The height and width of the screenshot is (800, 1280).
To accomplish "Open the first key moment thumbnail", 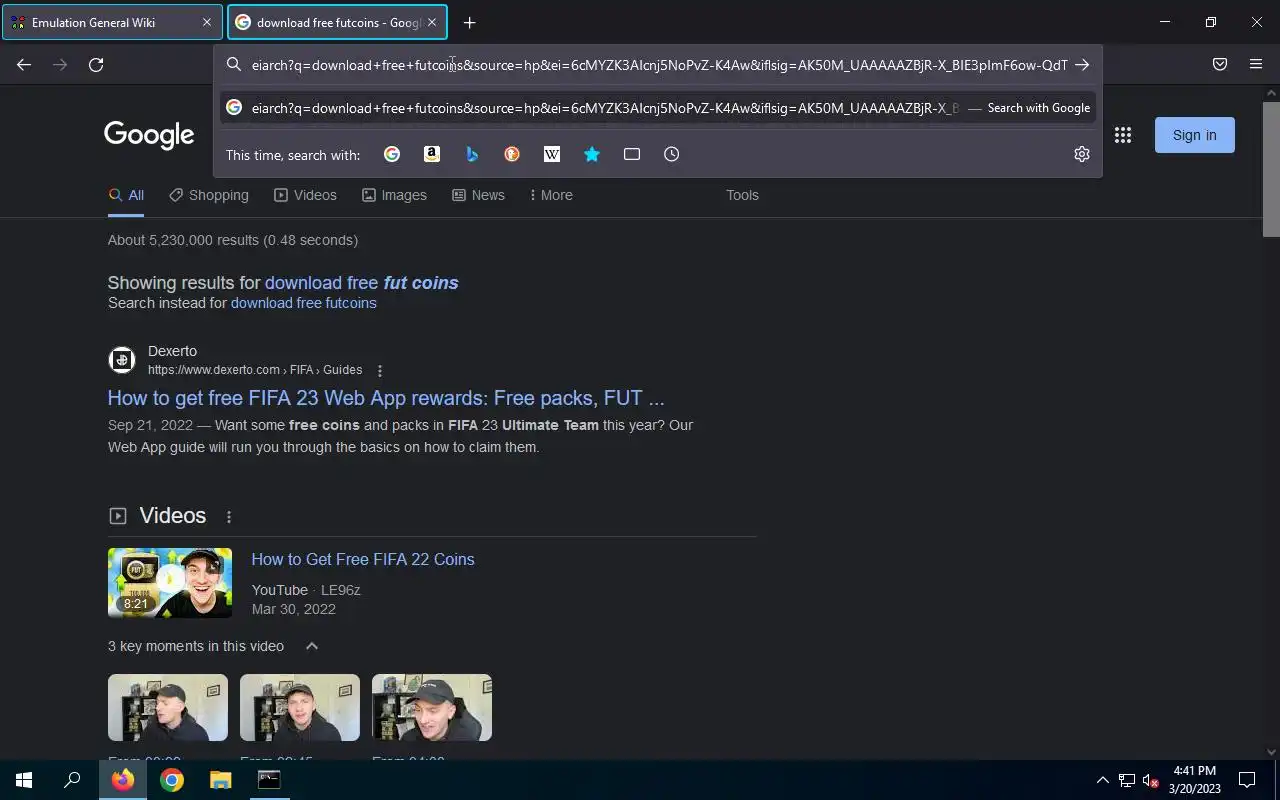I will pos(168,708).
